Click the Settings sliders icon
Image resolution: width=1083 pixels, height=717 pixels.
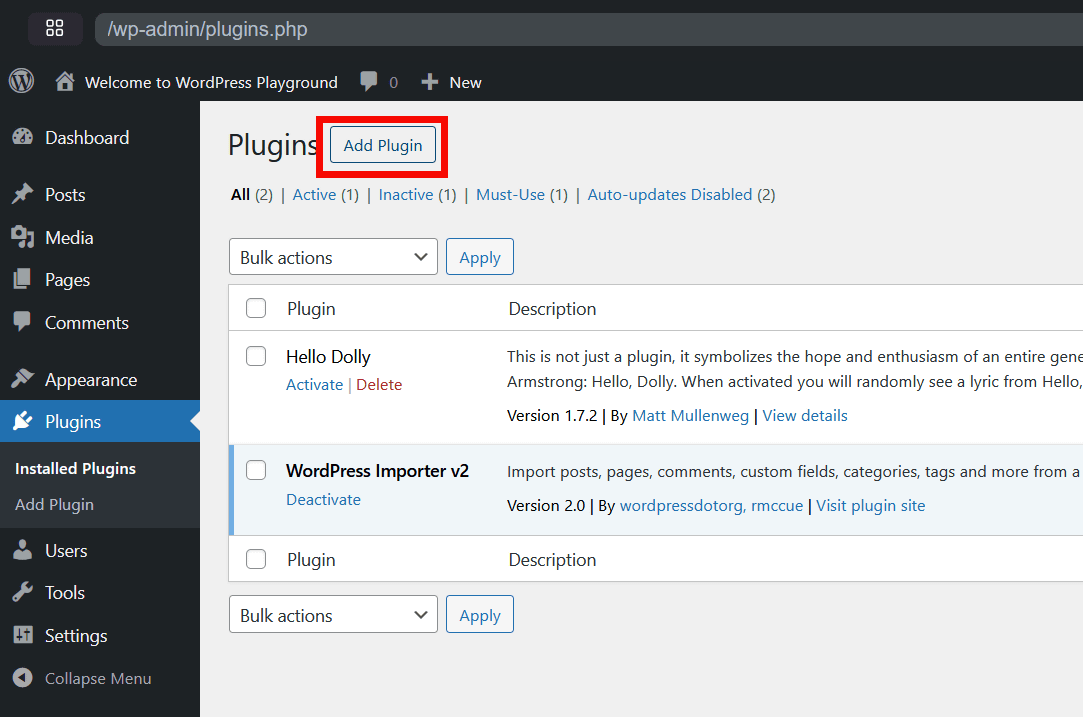[x=22, y=636]
